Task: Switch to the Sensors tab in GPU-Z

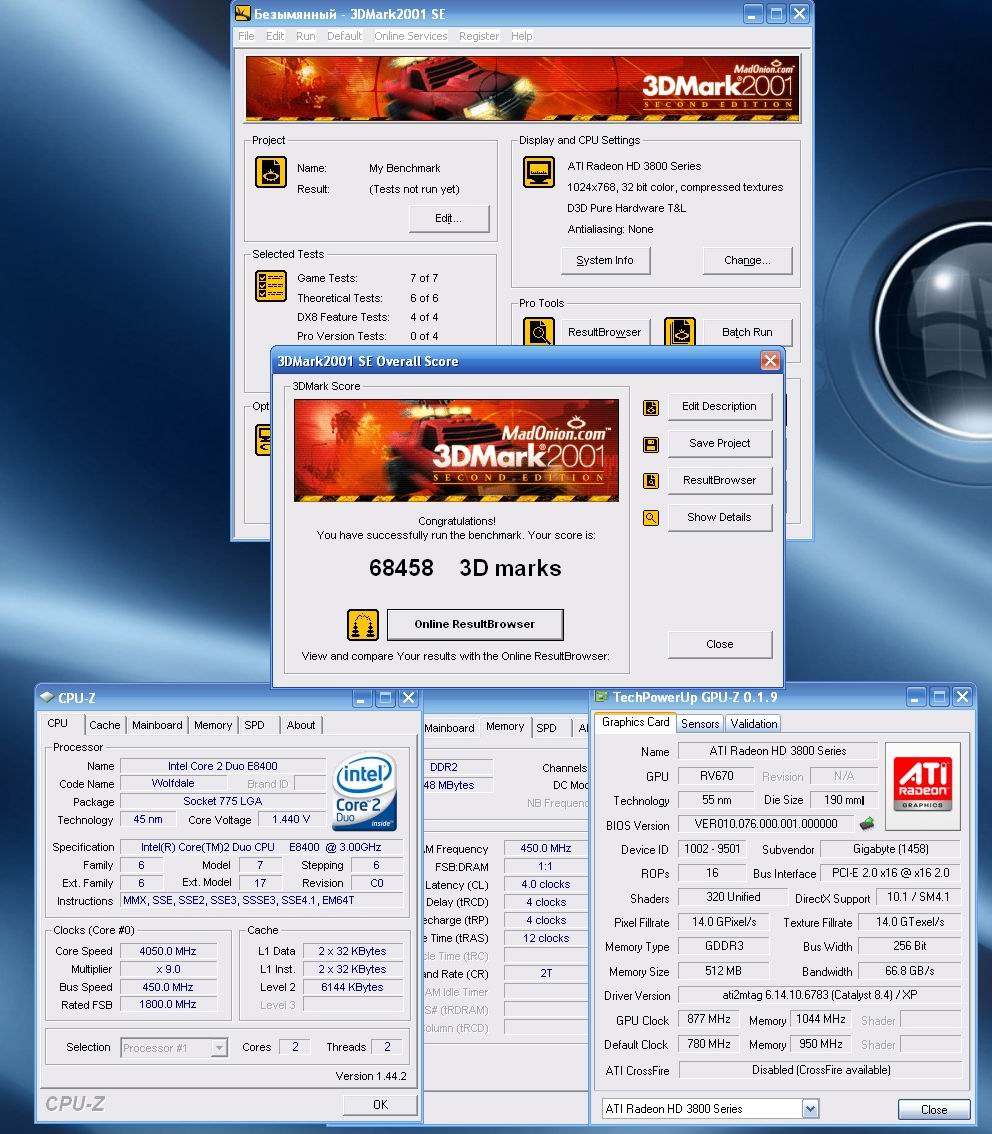Action: (700, 724)
